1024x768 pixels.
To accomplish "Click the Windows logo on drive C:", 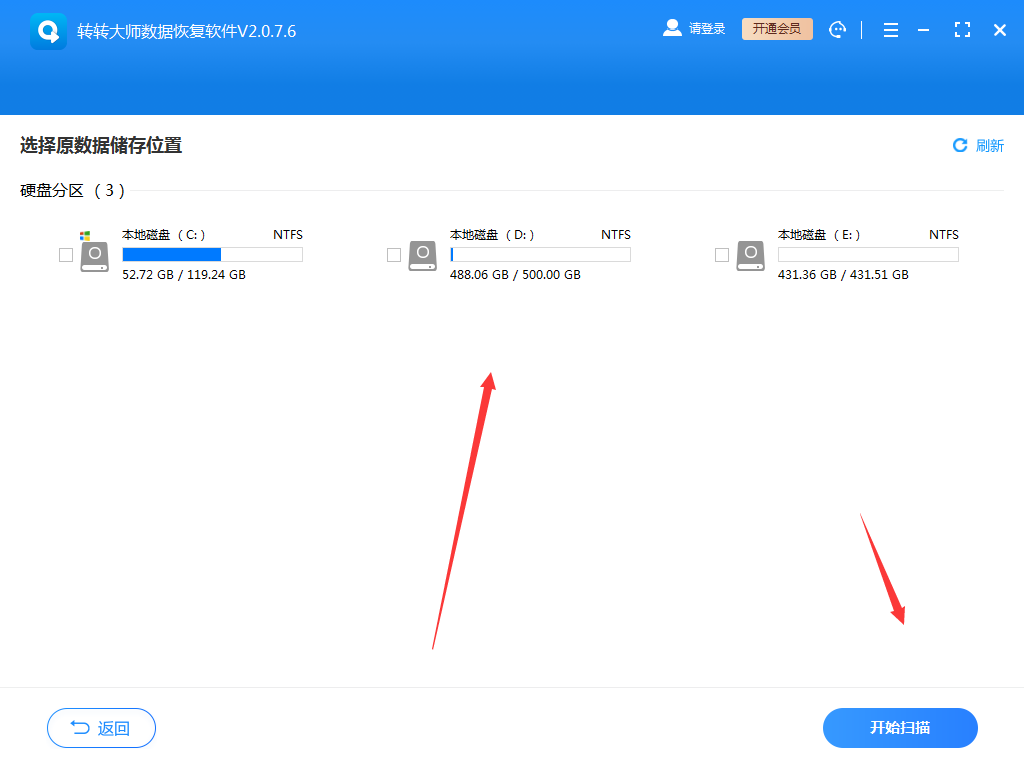I will (x=83, y=237).
